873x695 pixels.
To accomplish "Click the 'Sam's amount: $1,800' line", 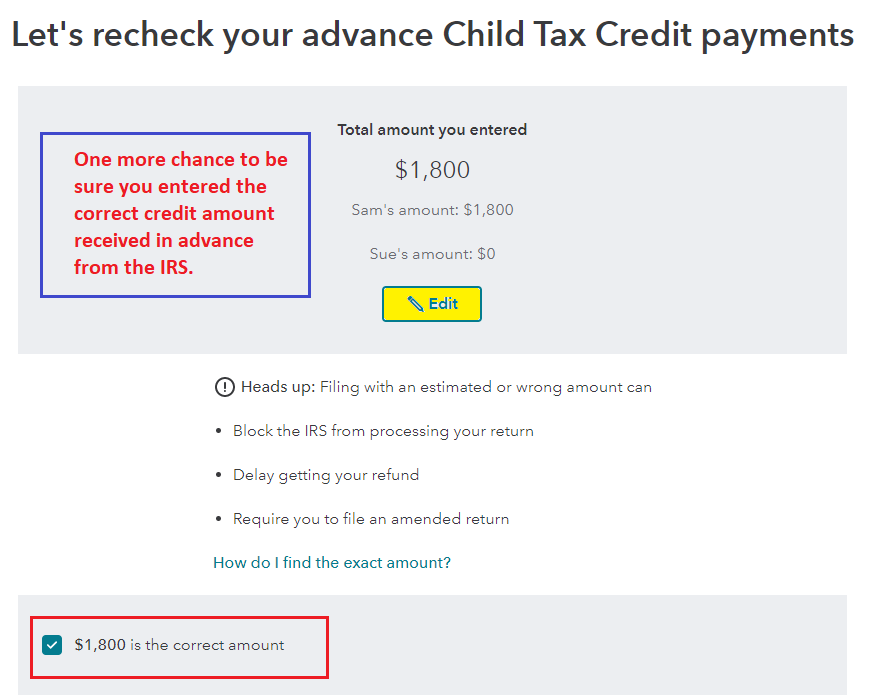I will (x=432, y=210).
